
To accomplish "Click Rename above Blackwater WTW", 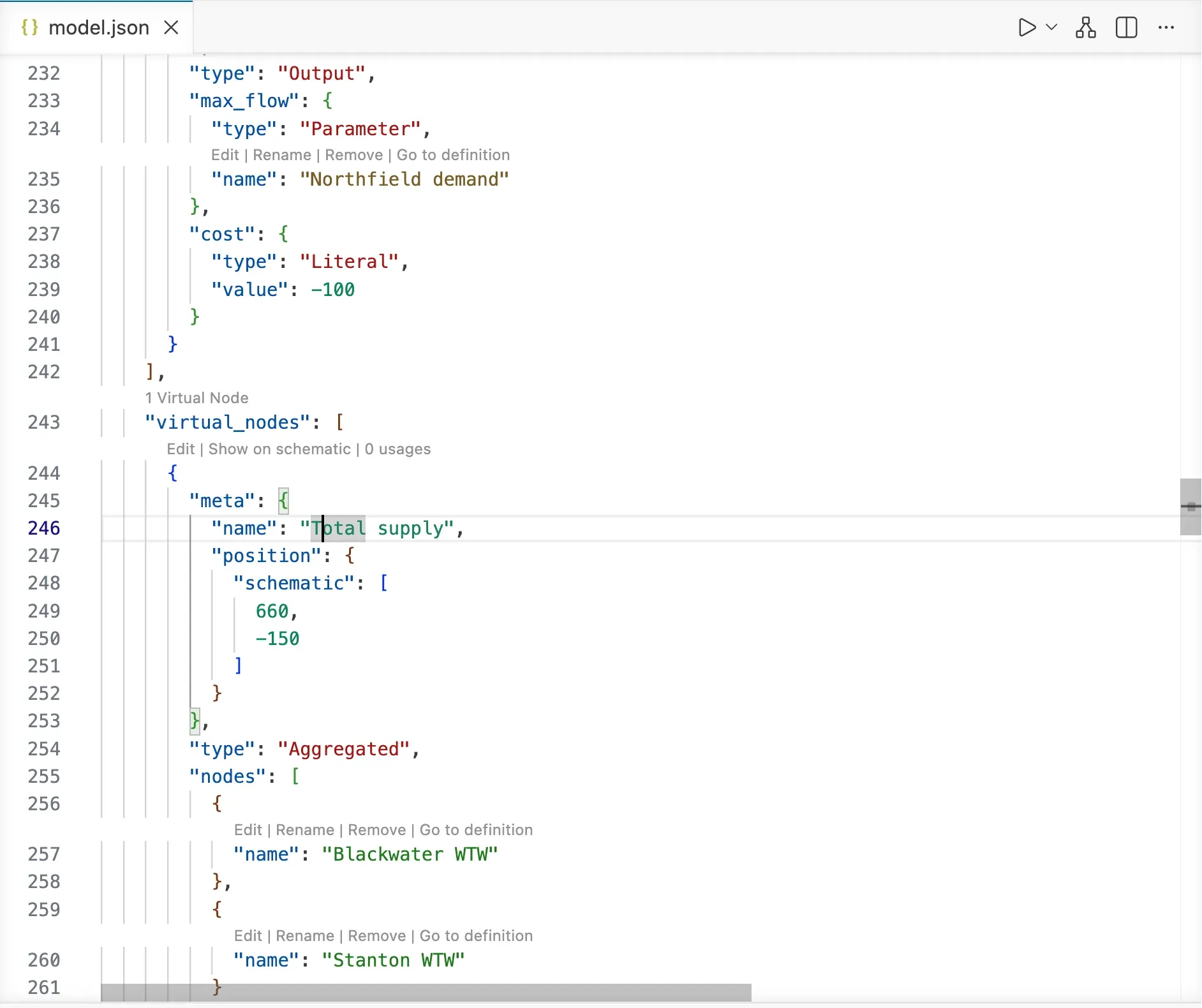I will (x=305, y=830).
